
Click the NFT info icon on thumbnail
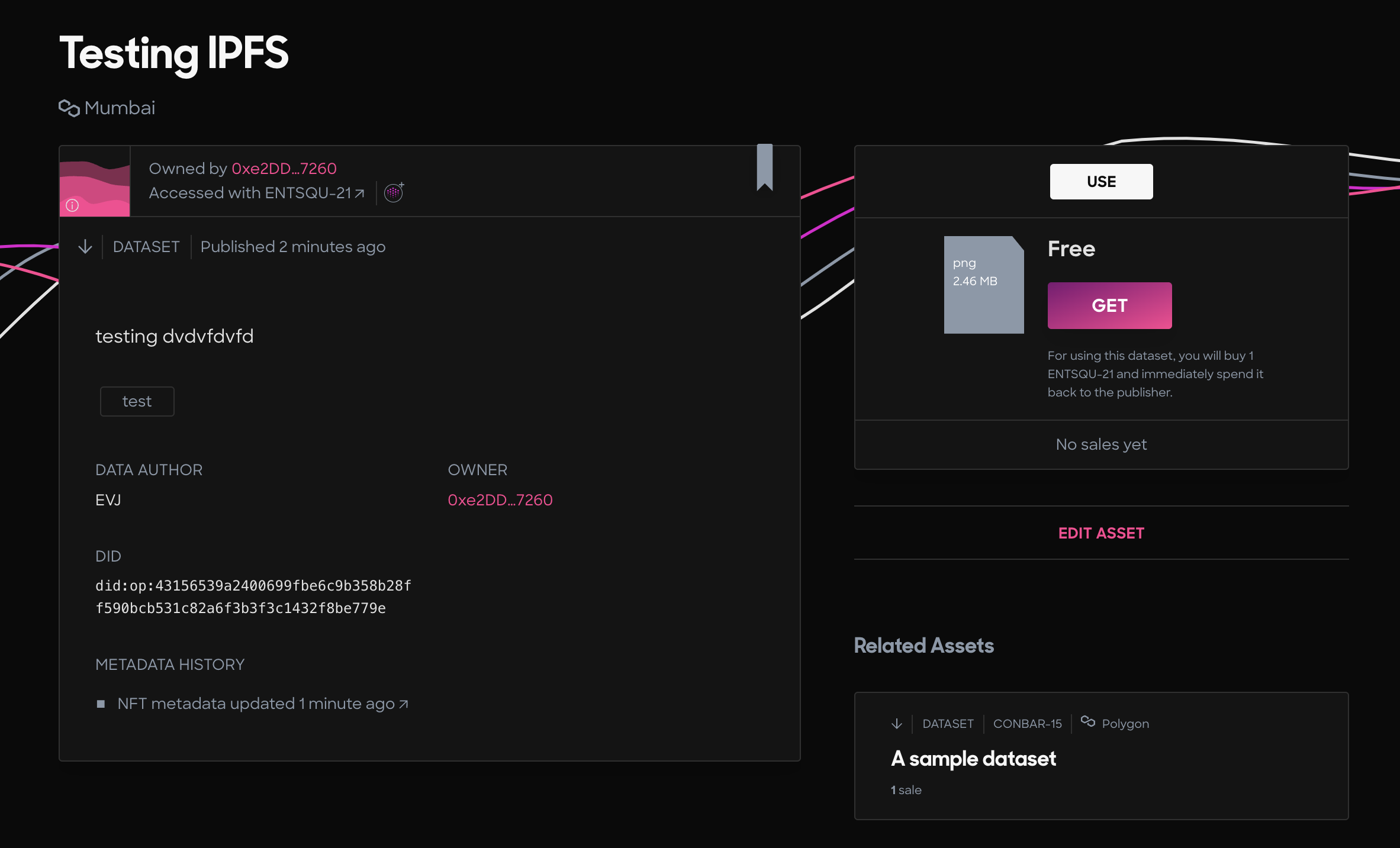[x=72, y=205]
